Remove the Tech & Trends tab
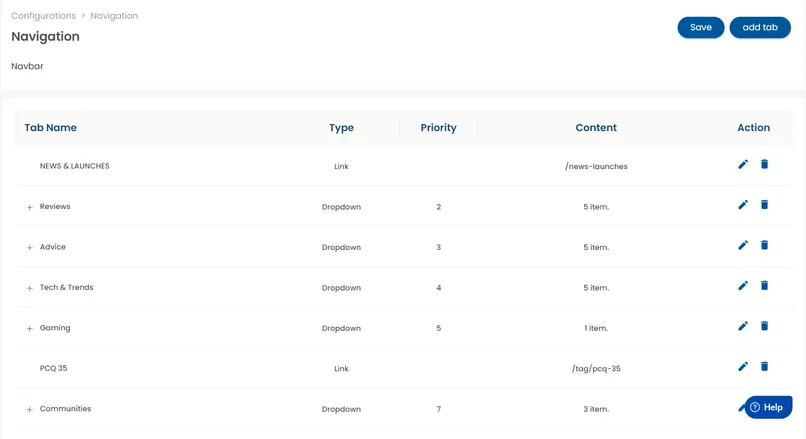 coord(764,286)
